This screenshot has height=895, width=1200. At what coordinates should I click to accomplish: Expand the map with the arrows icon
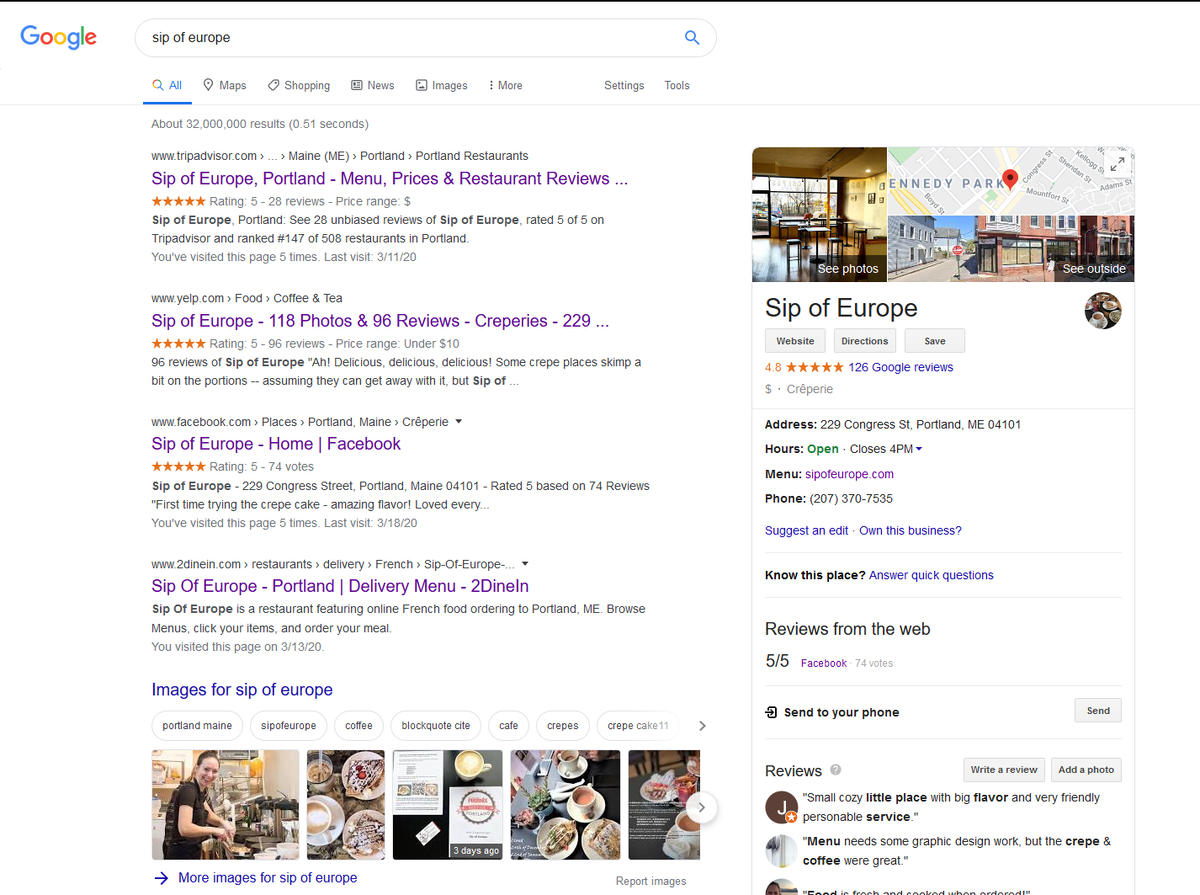pos(1117,163)
